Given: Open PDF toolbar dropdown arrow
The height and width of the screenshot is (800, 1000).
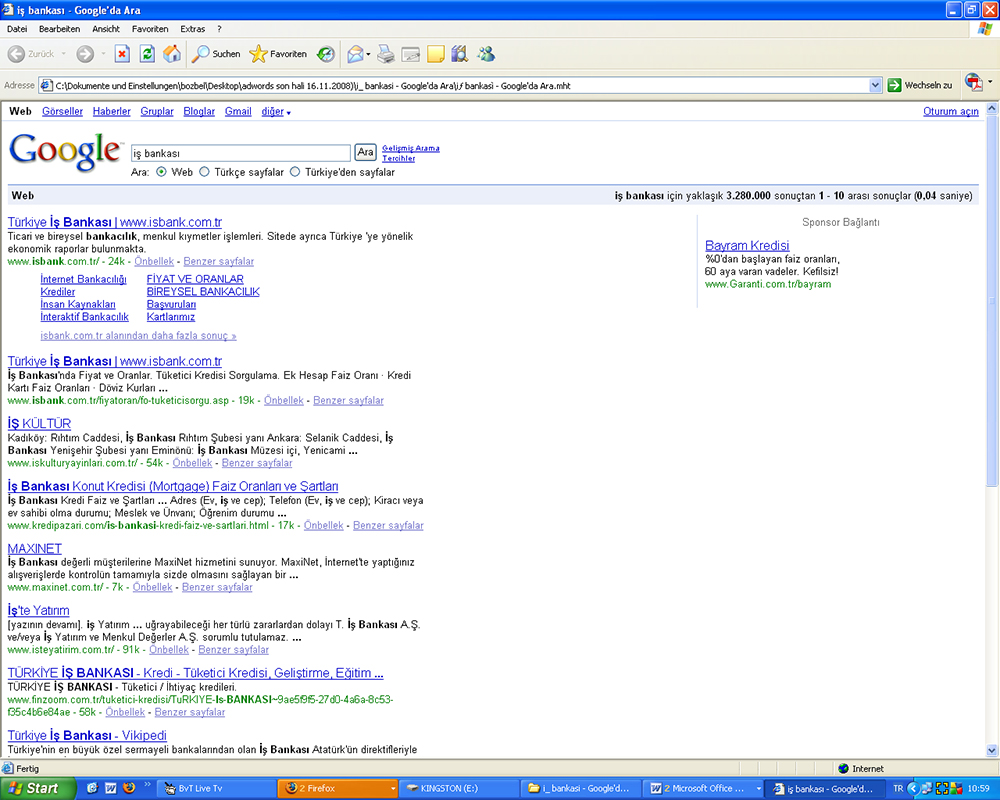Looking at the screenshot, I should point(990,82).
